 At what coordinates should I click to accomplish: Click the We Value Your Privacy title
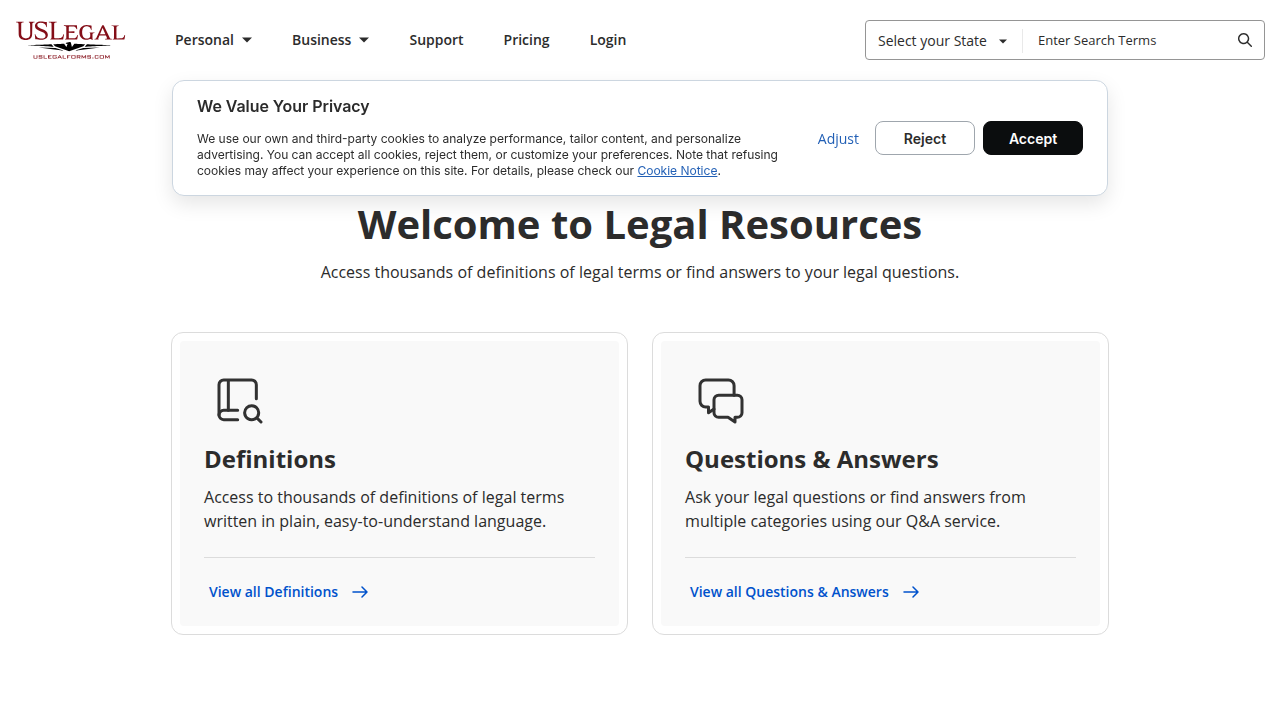point(283,106)
